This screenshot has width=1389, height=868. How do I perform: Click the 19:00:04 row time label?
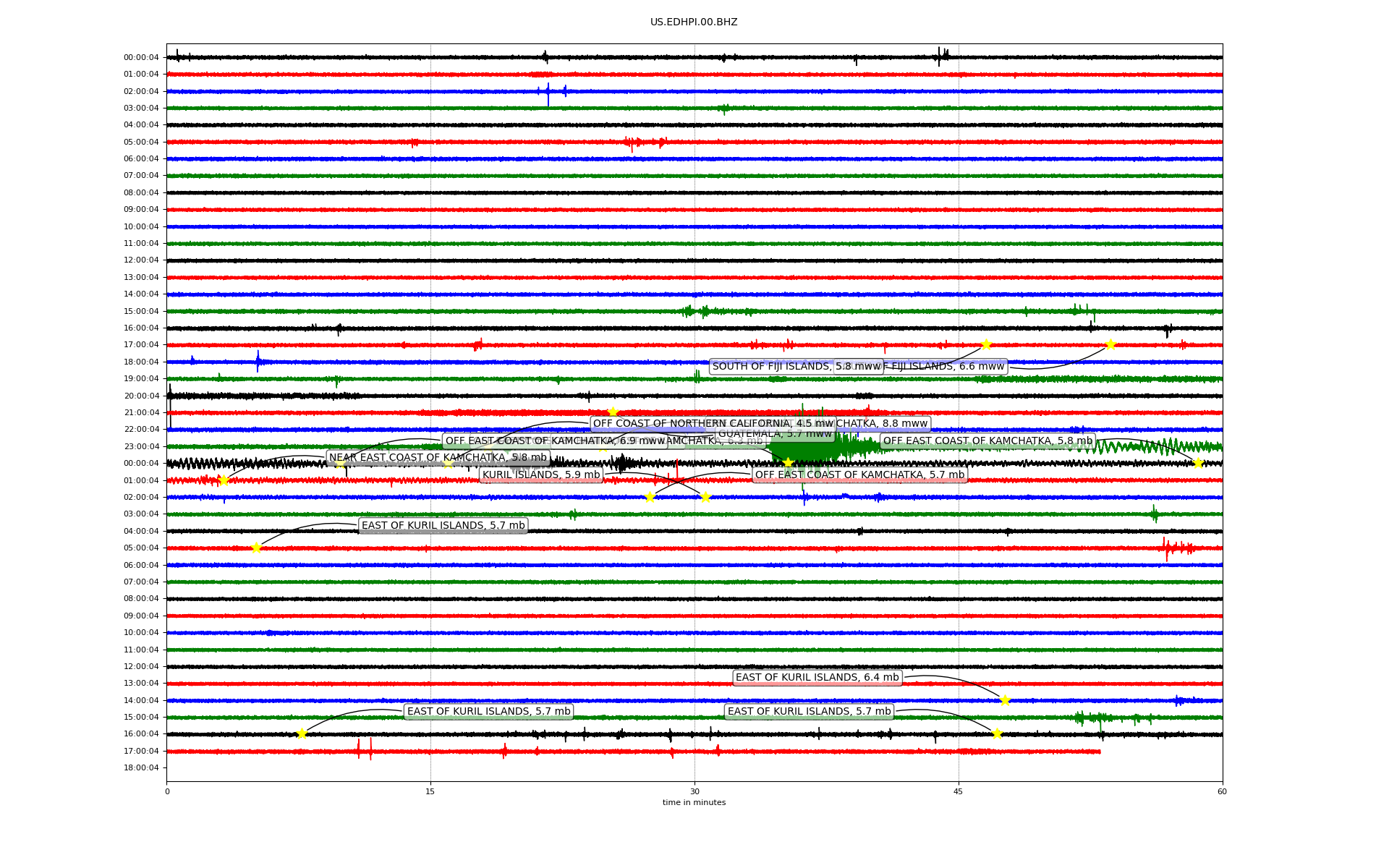click(141, 379)
